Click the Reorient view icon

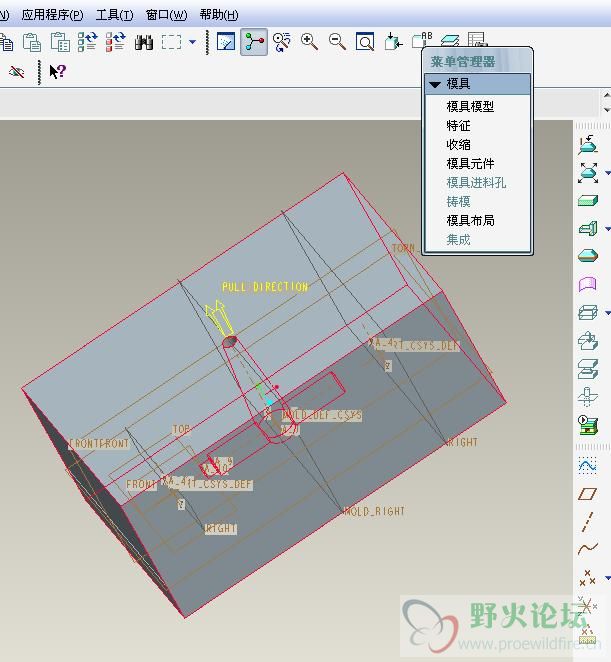point(393,42)
